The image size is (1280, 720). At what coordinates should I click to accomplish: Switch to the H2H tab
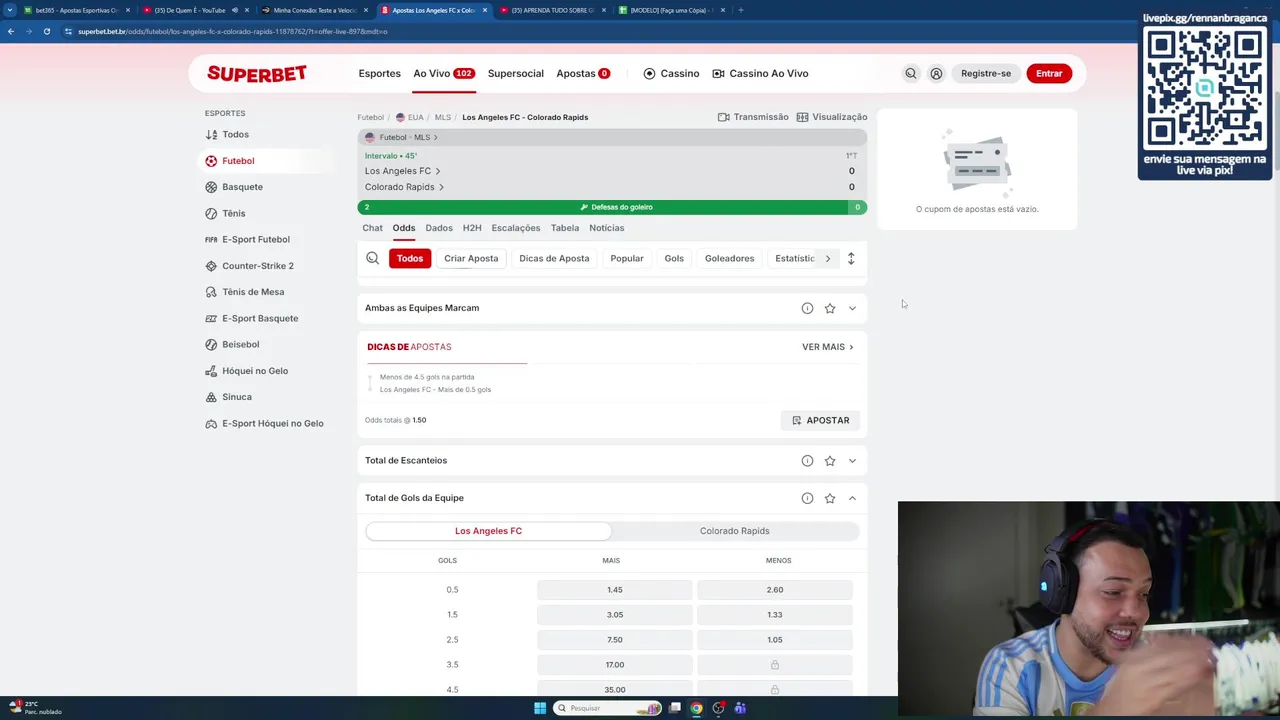tap(472, 228)
